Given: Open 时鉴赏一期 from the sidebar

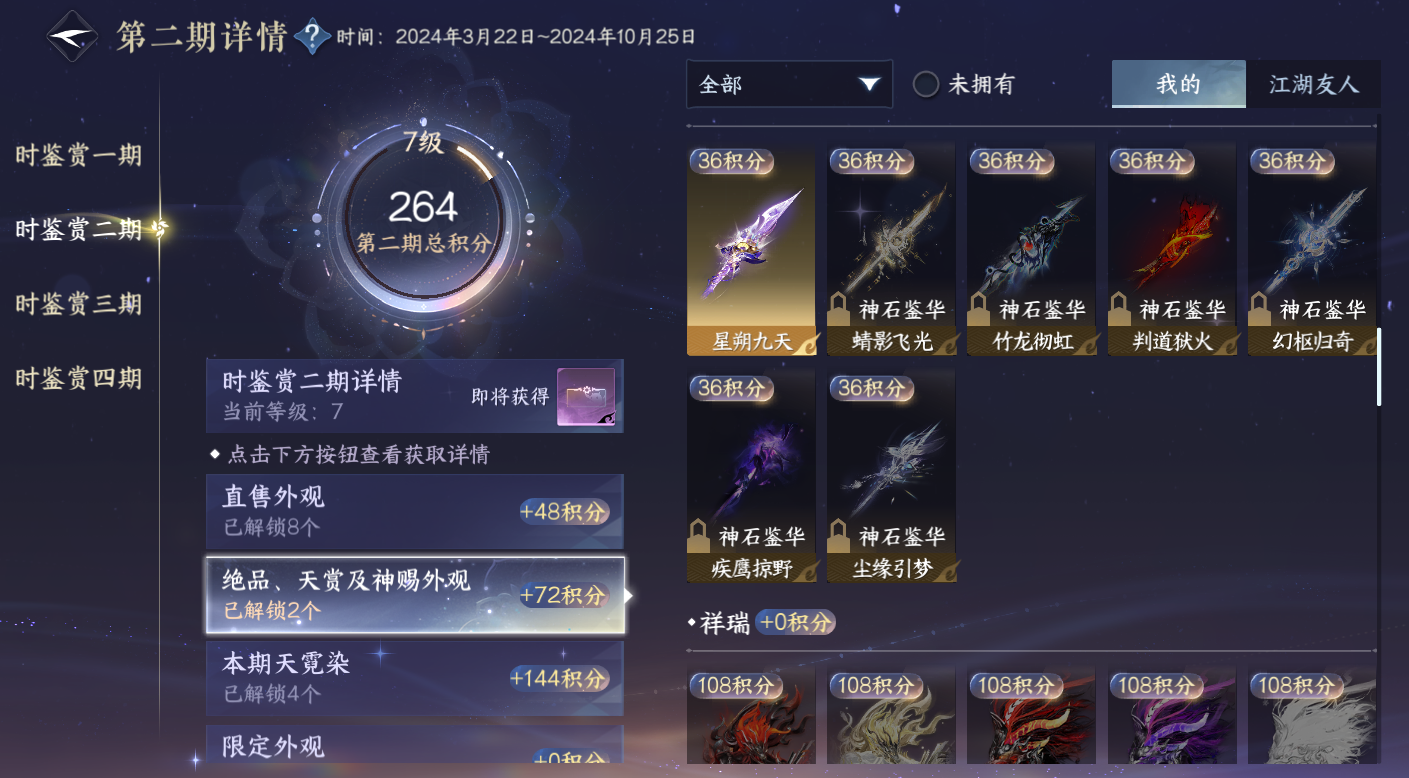Looking at the screenshot, I should (78, 155).
